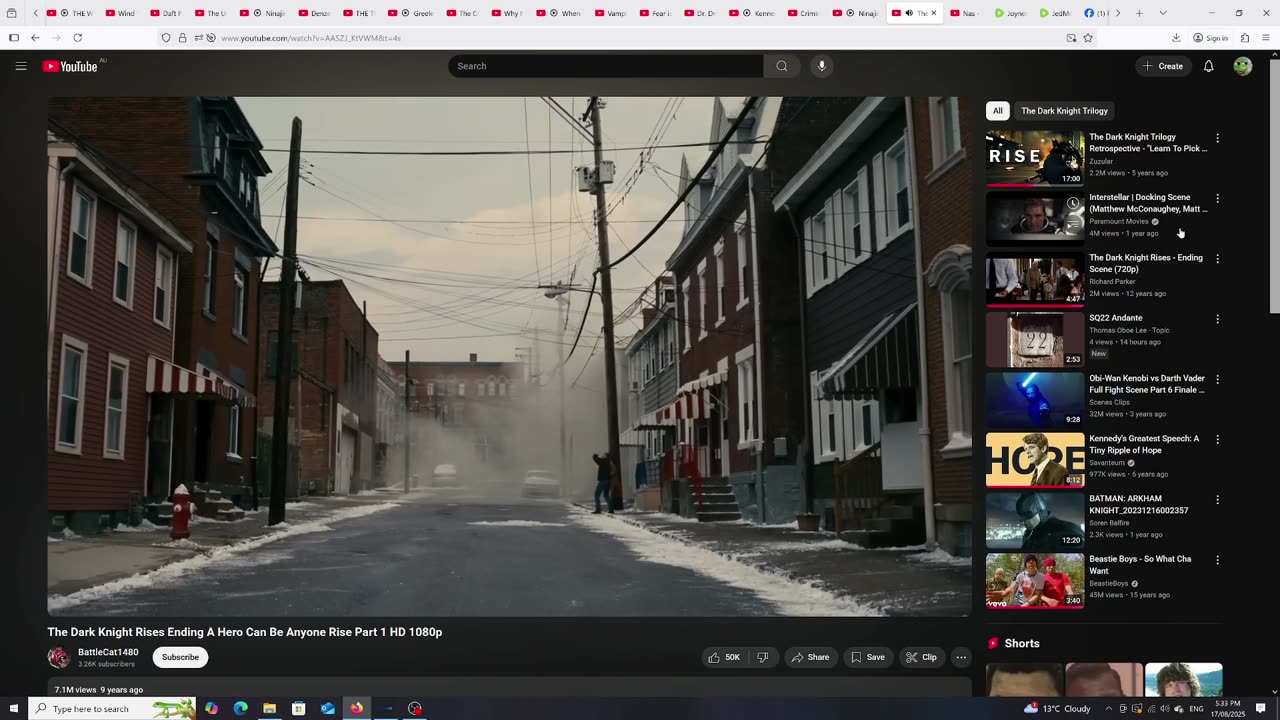Screen dimensions: 1280x720
Task: Click the YouTube search text field
Action: point(606,66)
